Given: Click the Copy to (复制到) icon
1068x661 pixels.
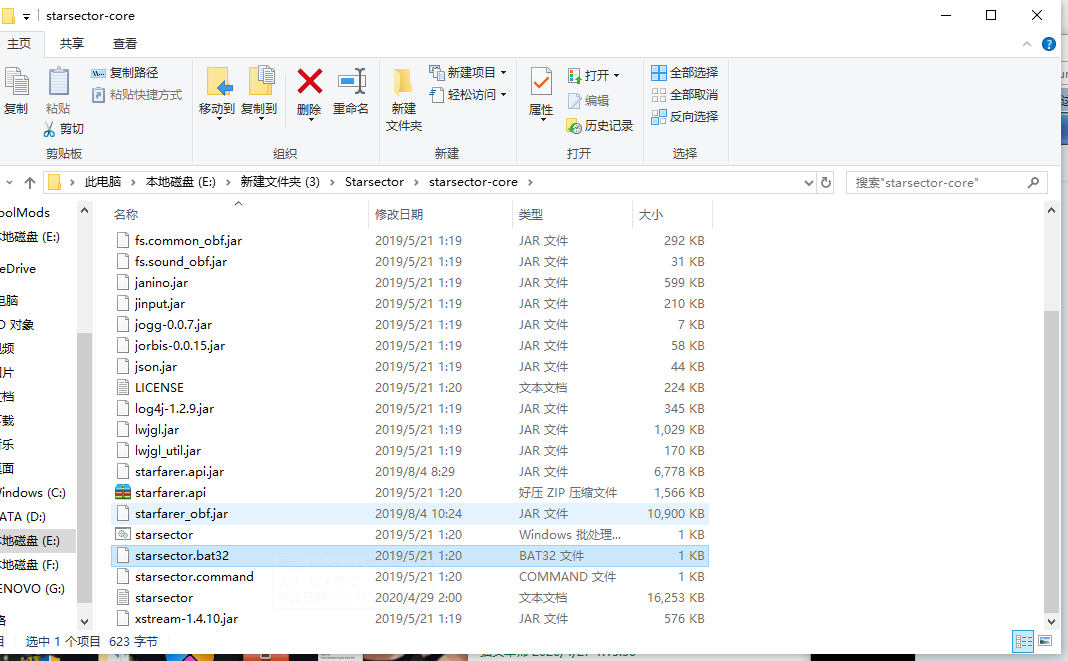Looking at the screenshot, I should [259, 82].
